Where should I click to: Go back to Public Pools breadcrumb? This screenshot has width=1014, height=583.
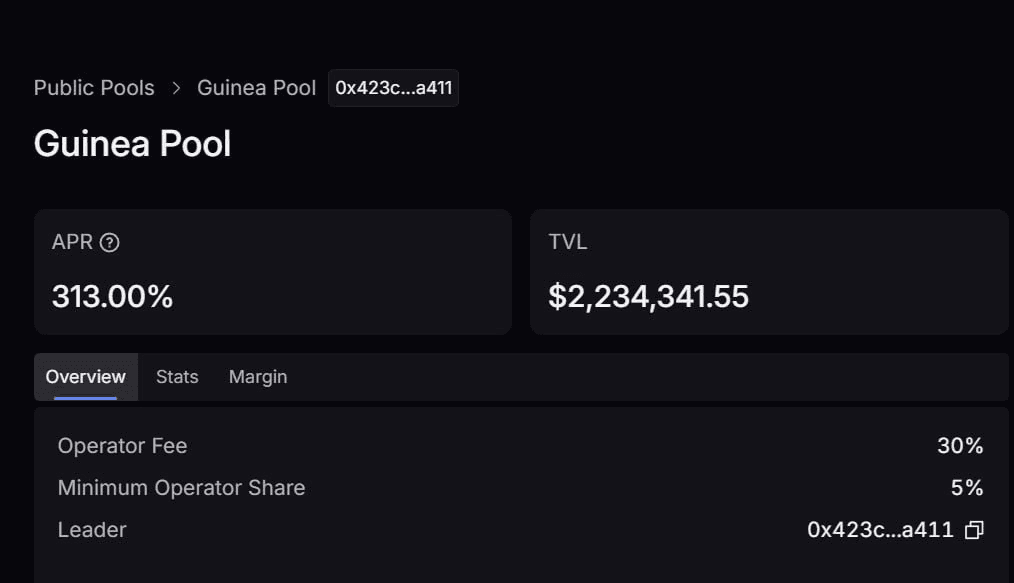[x=94, y=88]
